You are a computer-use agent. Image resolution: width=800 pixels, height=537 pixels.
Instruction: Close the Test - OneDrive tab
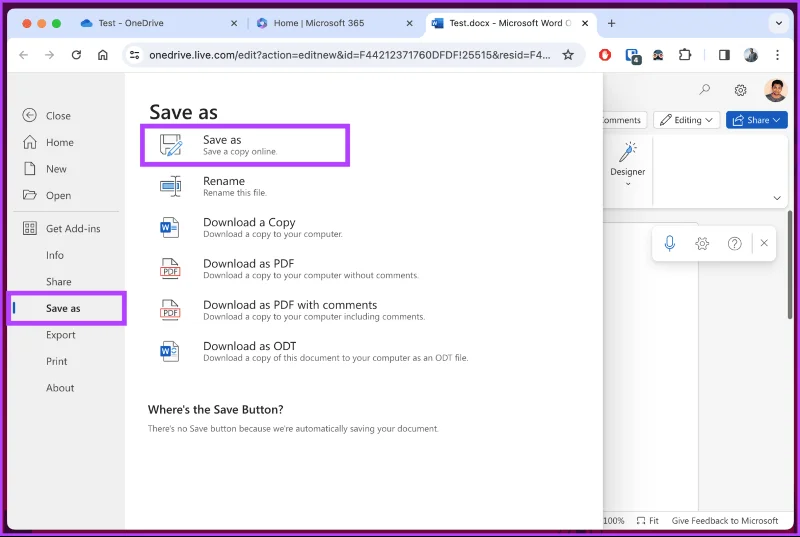click(x=234, y=23)
